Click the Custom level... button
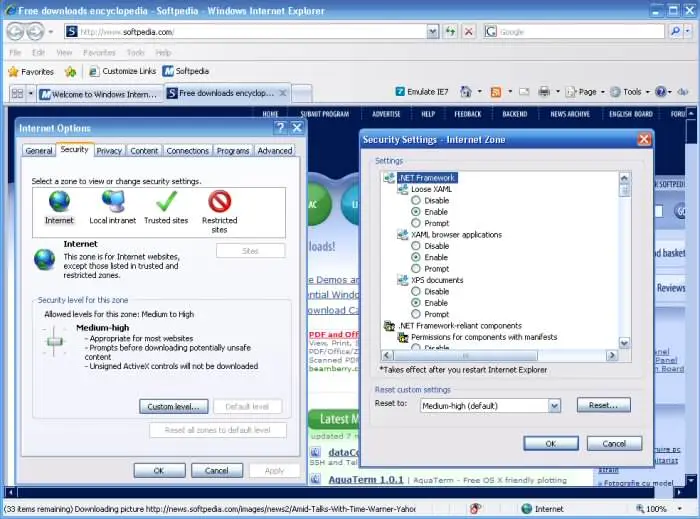700x519 pixels. pos(174,407)
